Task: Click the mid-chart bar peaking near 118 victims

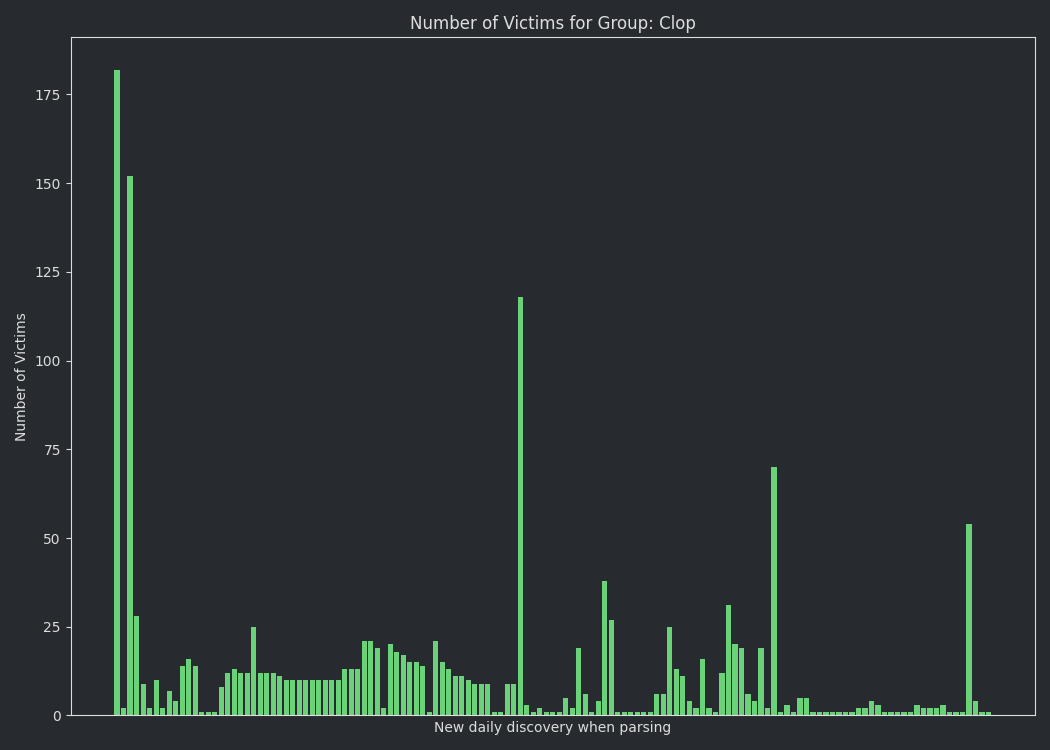Action: coord(520,506)
